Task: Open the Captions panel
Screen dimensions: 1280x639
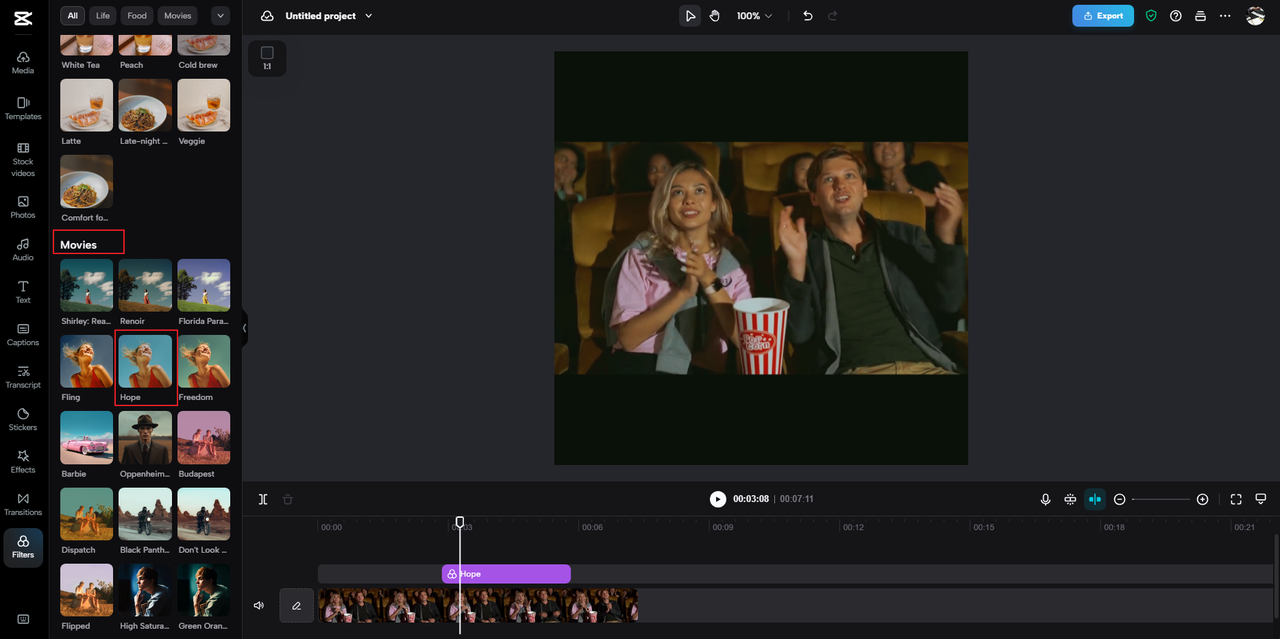Action: (x=23, y=334)
